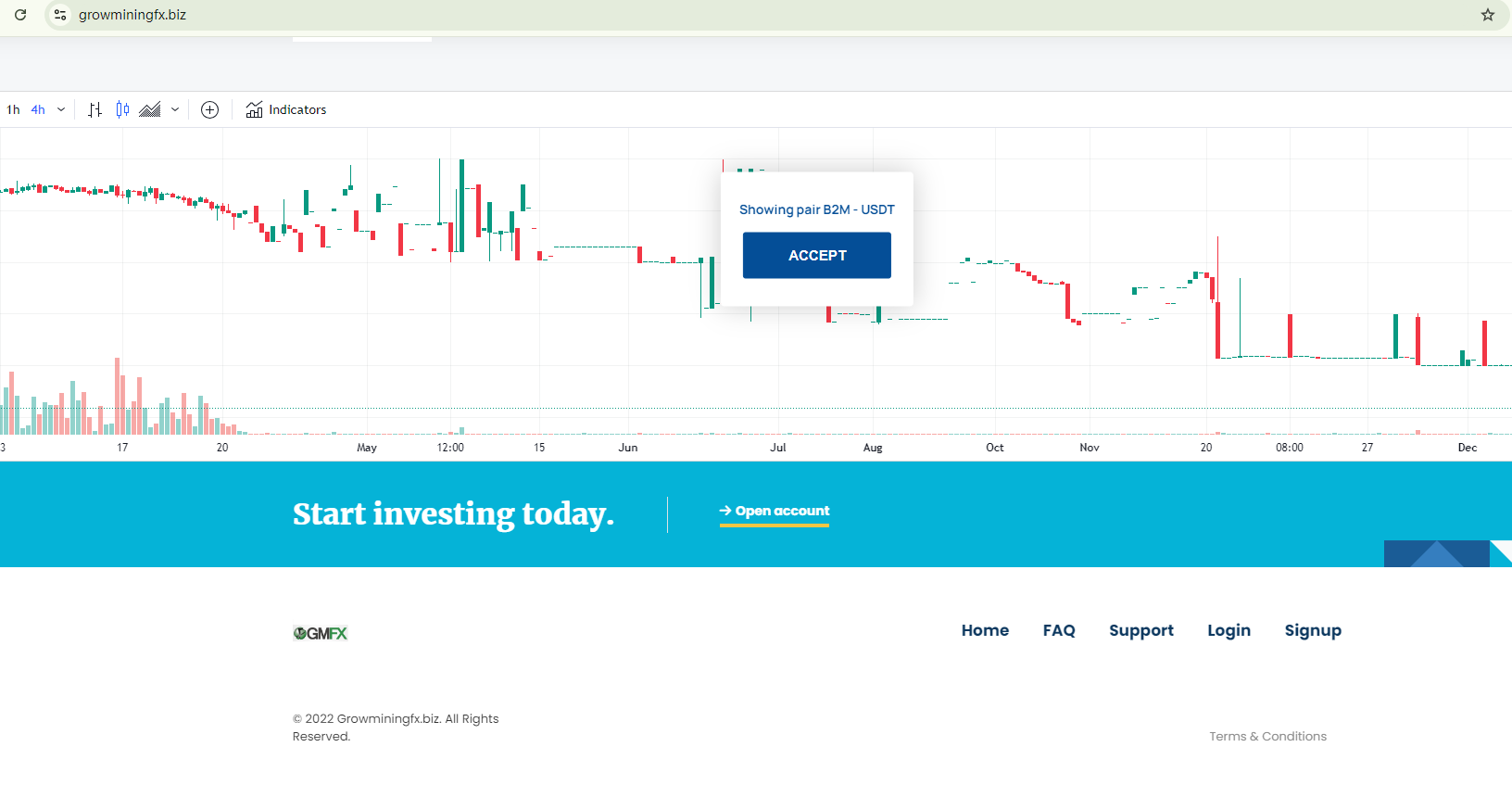1512x785 pixels.
Task: Click the 2022 Growminingfx.biz copyright text
Action: click(396, 728)
